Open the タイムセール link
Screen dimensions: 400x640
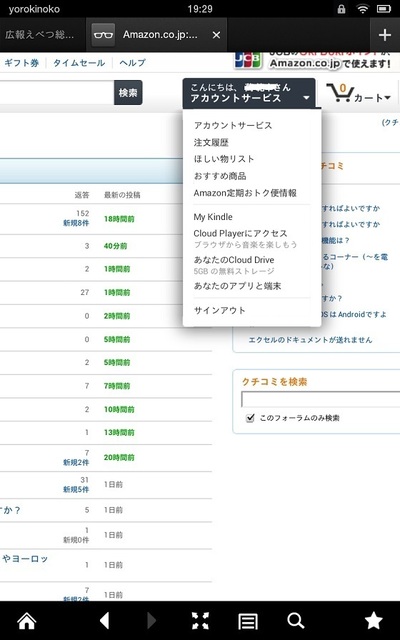[x=79, y=63]
